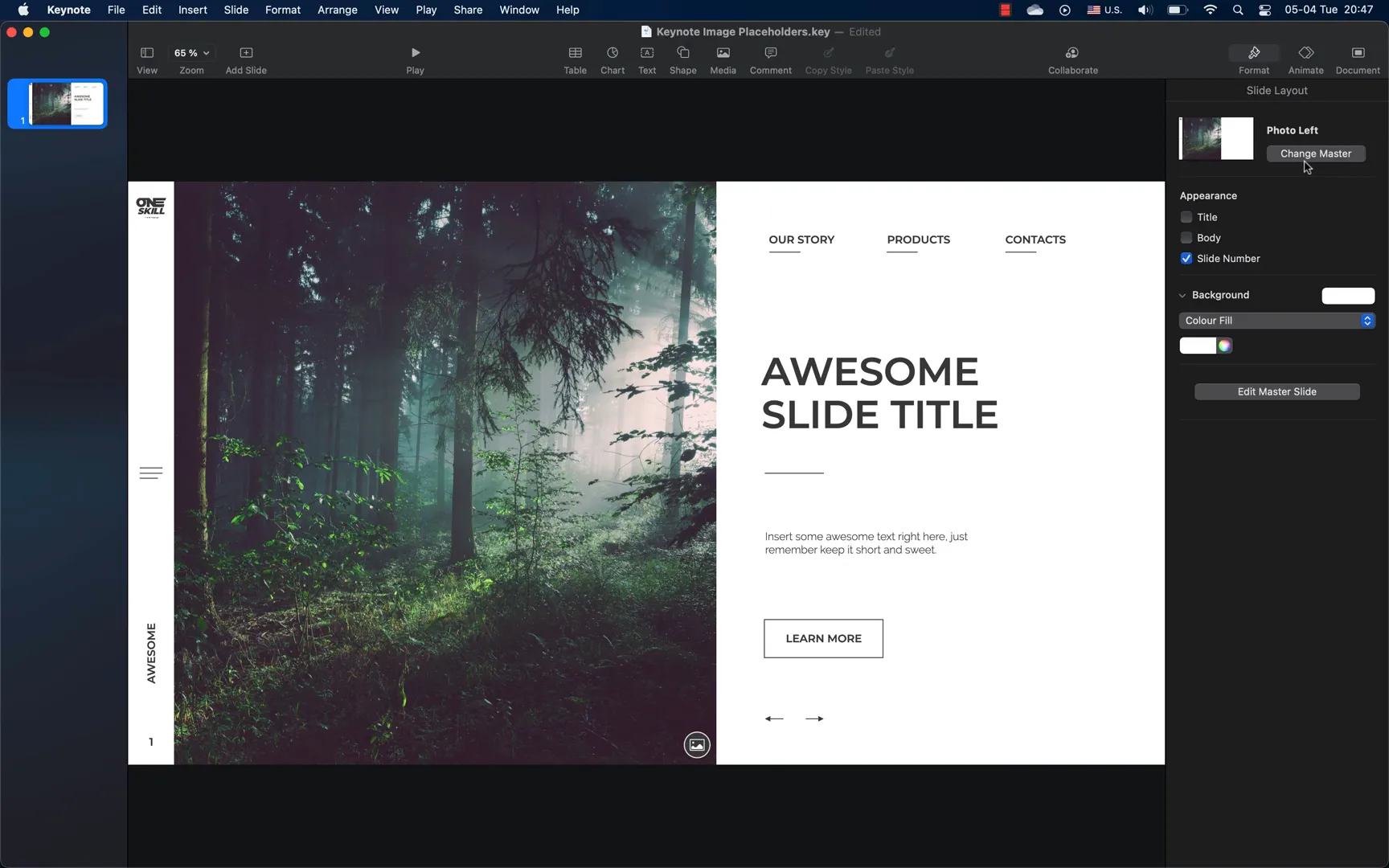This screenshot has width=1389, height=868.
Task: Open the Arrange menu
Action: pyautogui.click(x=338, y=10)
